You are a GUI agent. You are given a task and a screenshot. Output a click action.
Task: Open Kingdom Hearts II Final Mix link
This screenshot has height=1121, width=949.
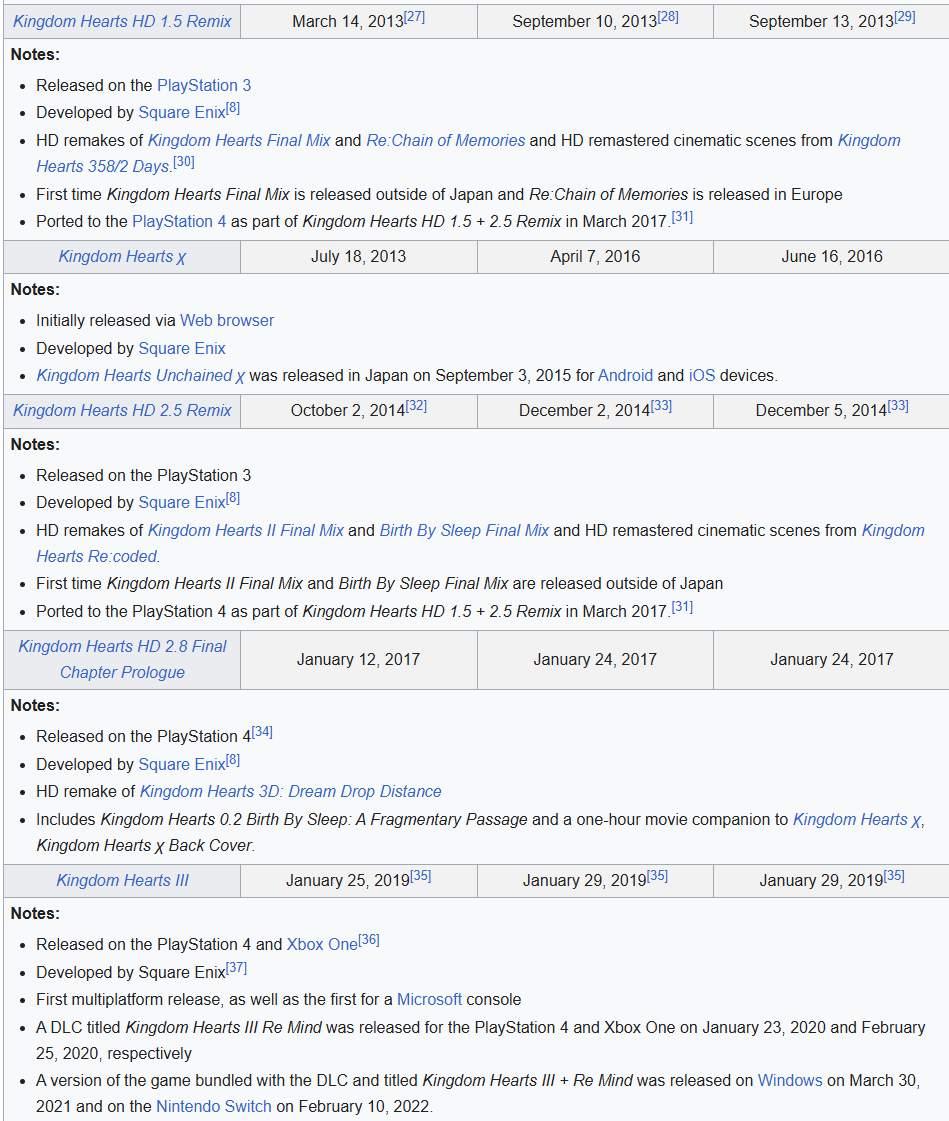[x=246, y=531]
